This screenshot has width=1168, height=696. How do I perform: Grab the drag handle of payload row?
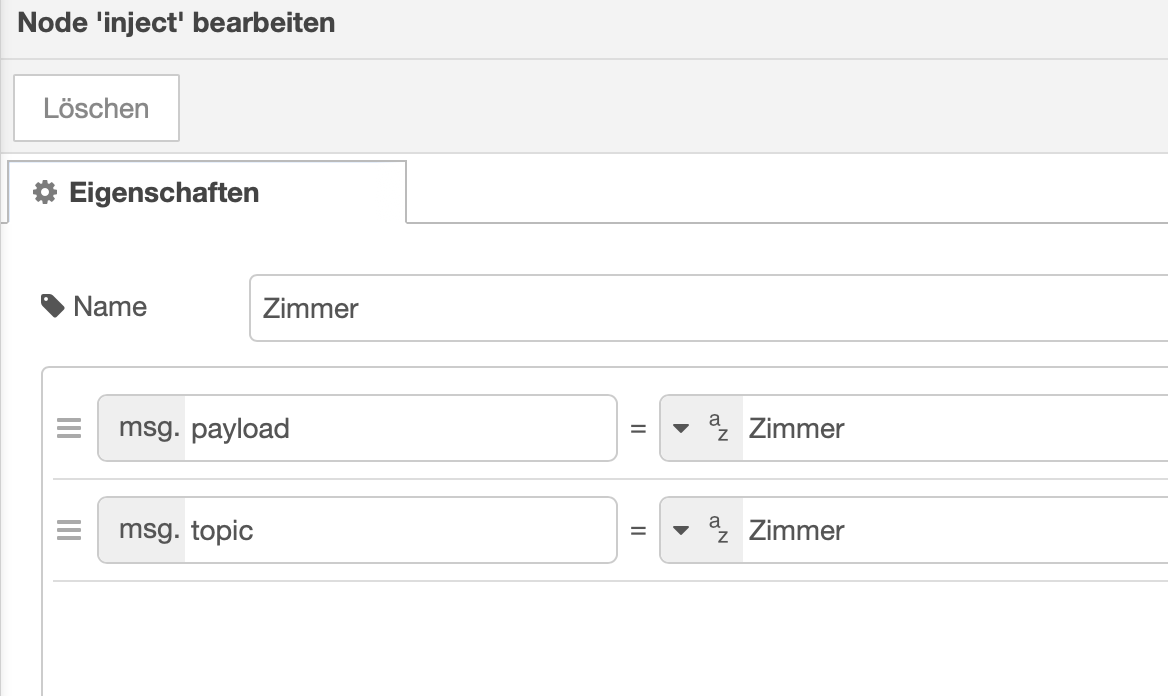click(x=68, y=429)
